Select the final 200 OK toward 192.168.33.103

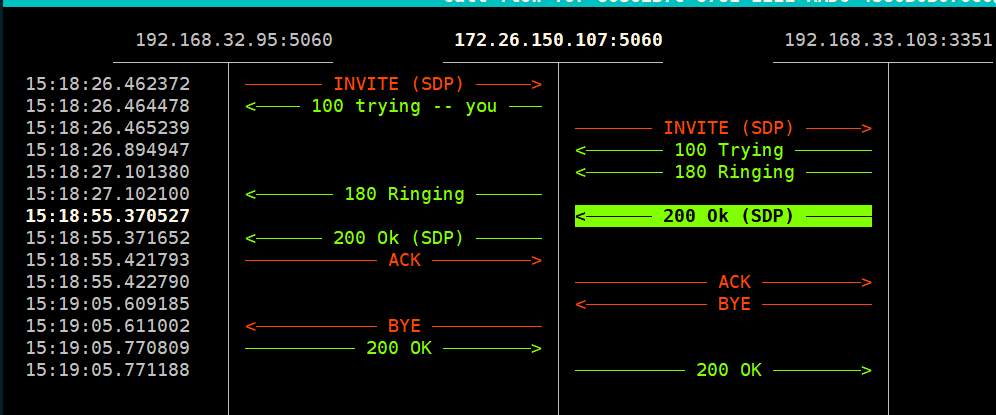728,370
